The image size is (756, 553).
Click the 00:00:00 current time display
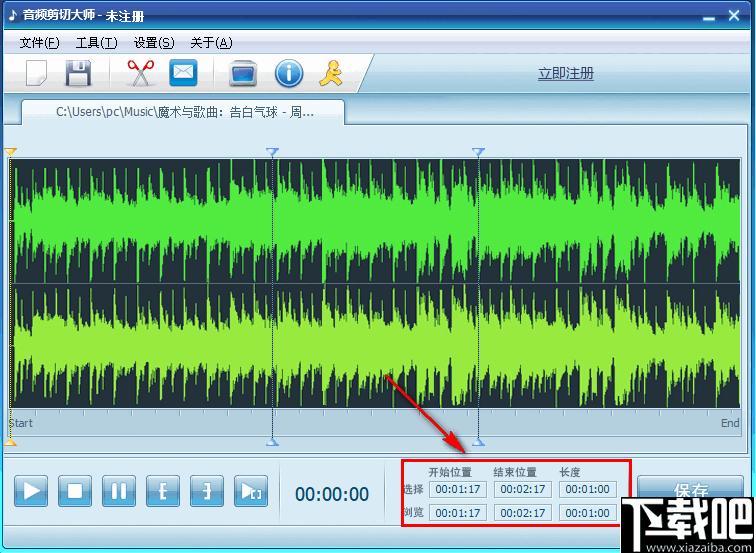click(x=332, y=494)
